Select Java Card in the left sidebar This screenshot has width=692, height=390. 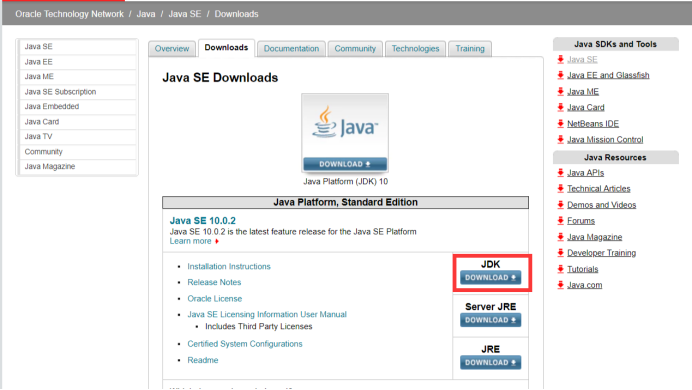pos(78,122)
